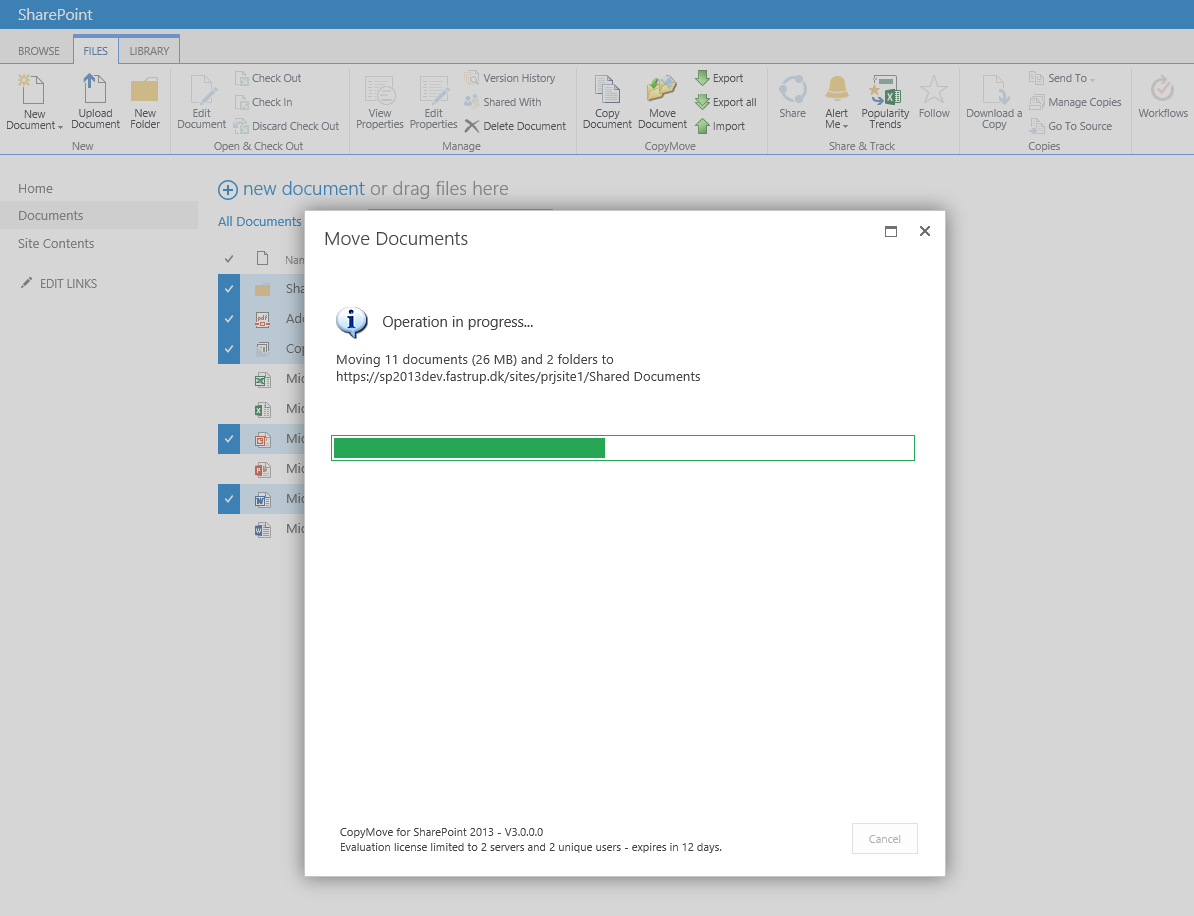The image size is (1194, 916).
Task: Click the Follow star icon
Action: pyautogui.click(x=934, y=89)
